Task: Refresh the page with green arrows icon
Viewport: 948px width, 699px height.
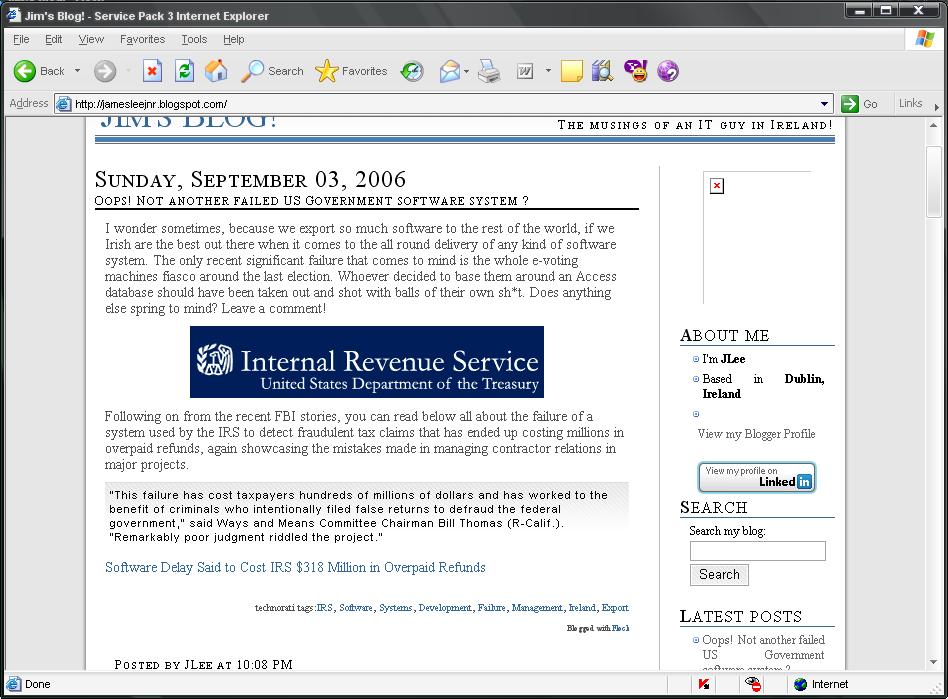Action: pos(184,71)
